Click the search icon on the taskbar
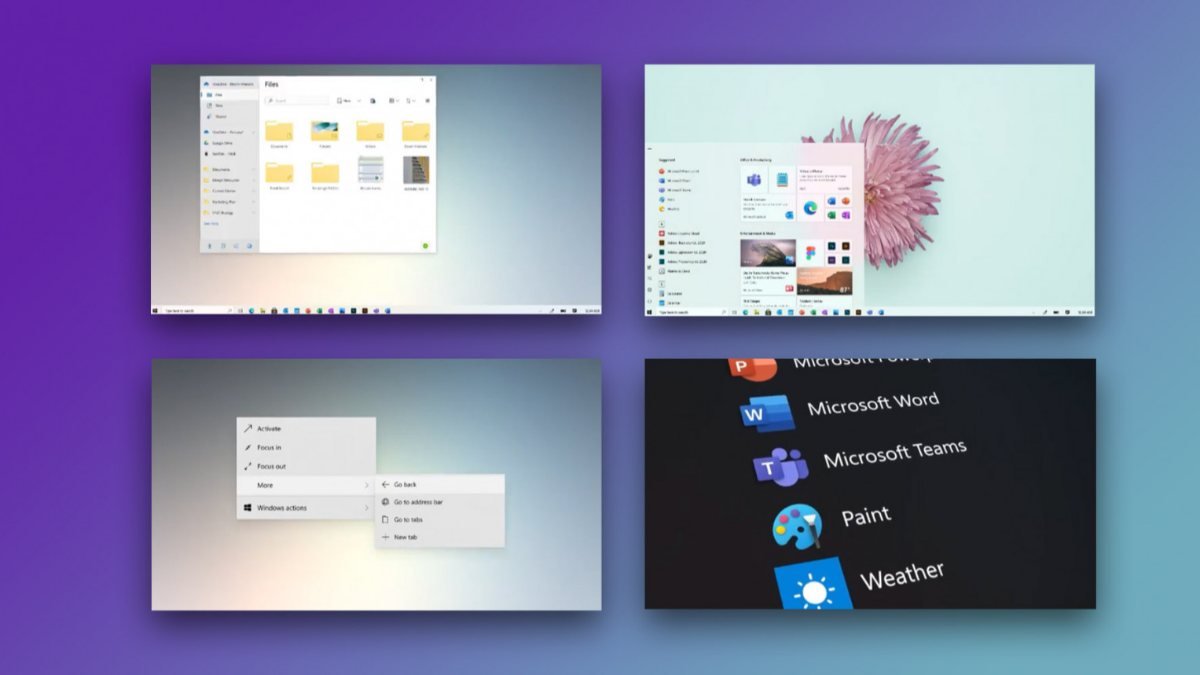Screen dimensions: 1200x675 point(230,310)
